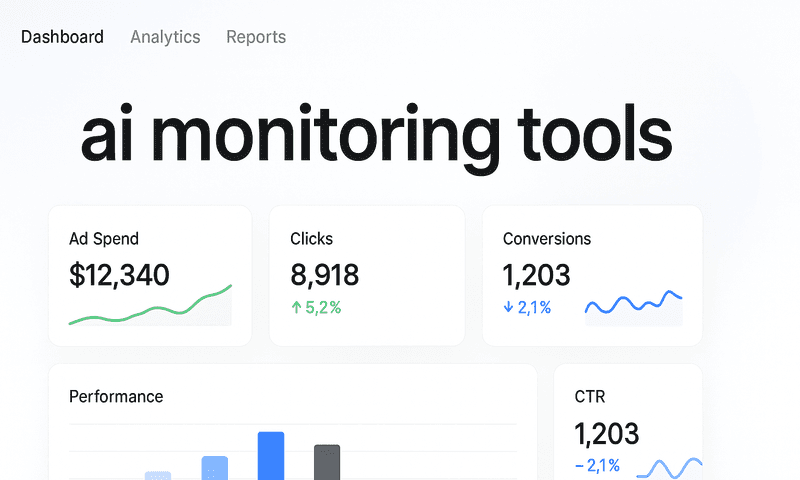Select the 8,918 clicks value
800x480 pixels.
tap(324, 275)
